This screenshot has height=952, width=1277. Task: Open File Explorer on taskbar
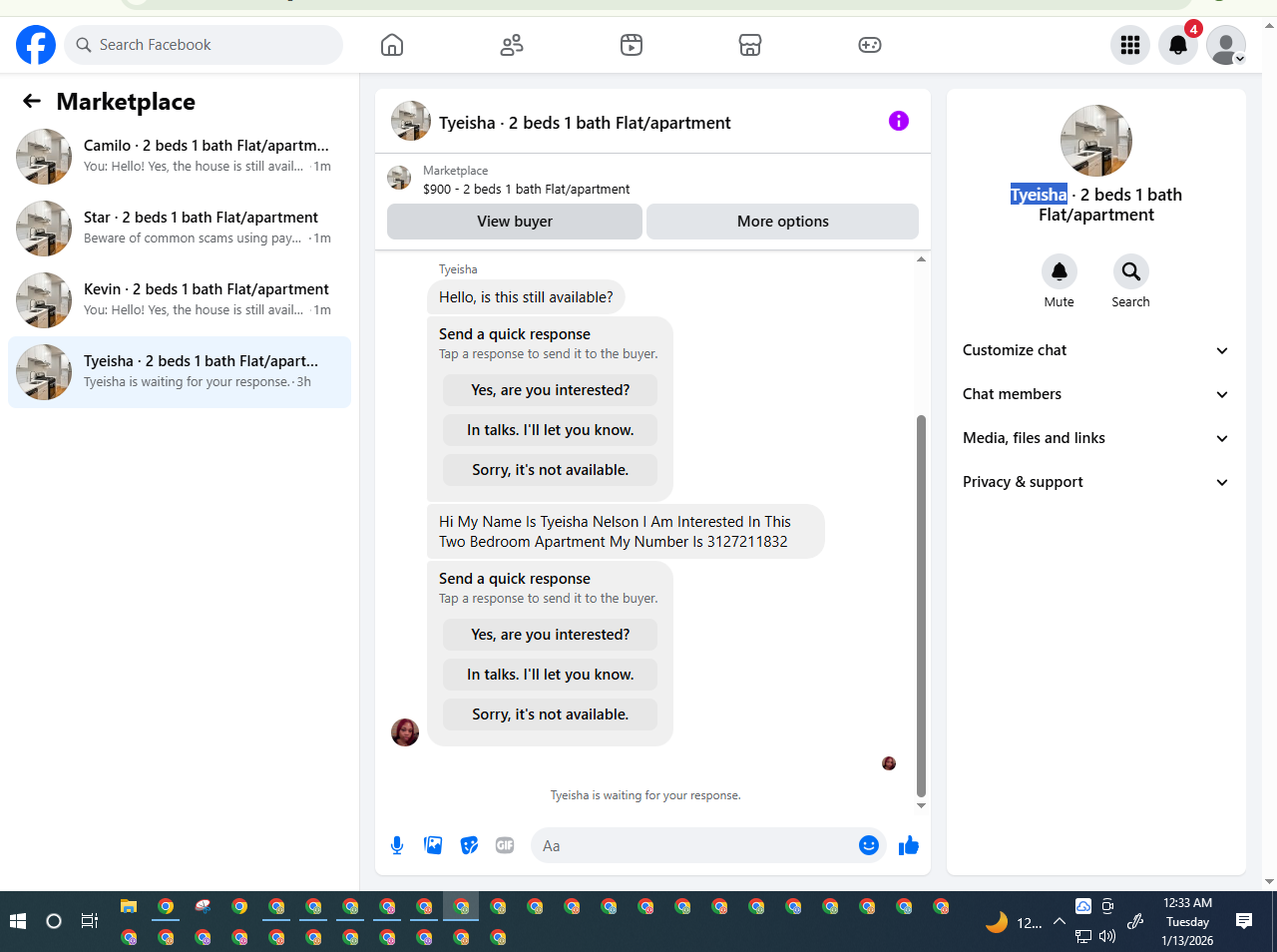128,906
